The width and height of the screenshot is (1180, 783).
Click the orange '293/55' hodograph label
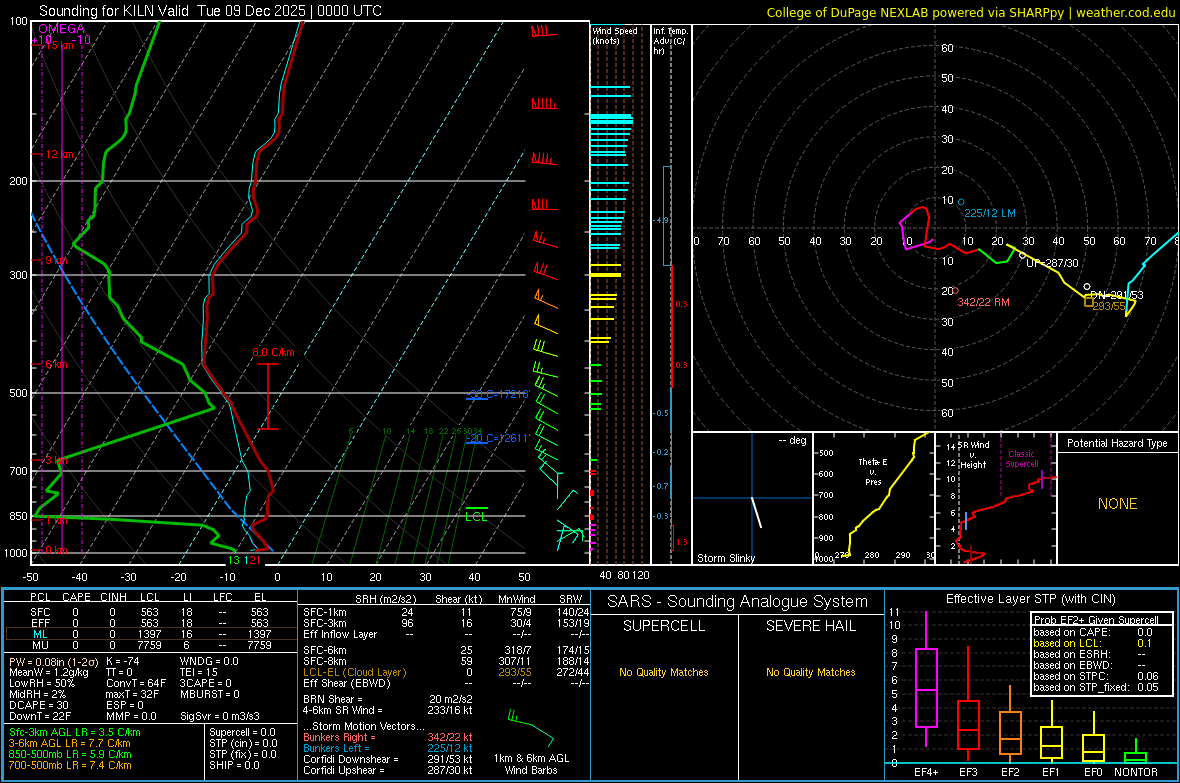pyautogui.click(x=1109, y=306)
